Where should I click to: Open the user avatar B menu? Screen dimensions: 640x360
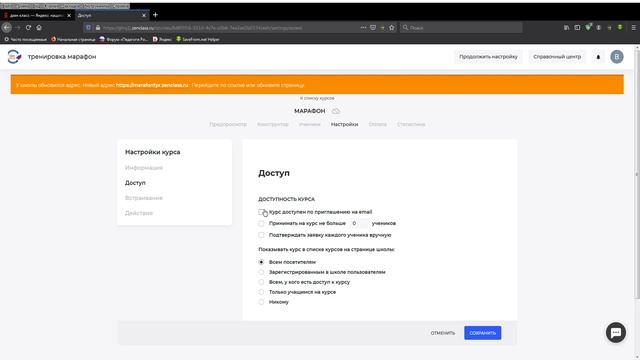tap(617, 57)
